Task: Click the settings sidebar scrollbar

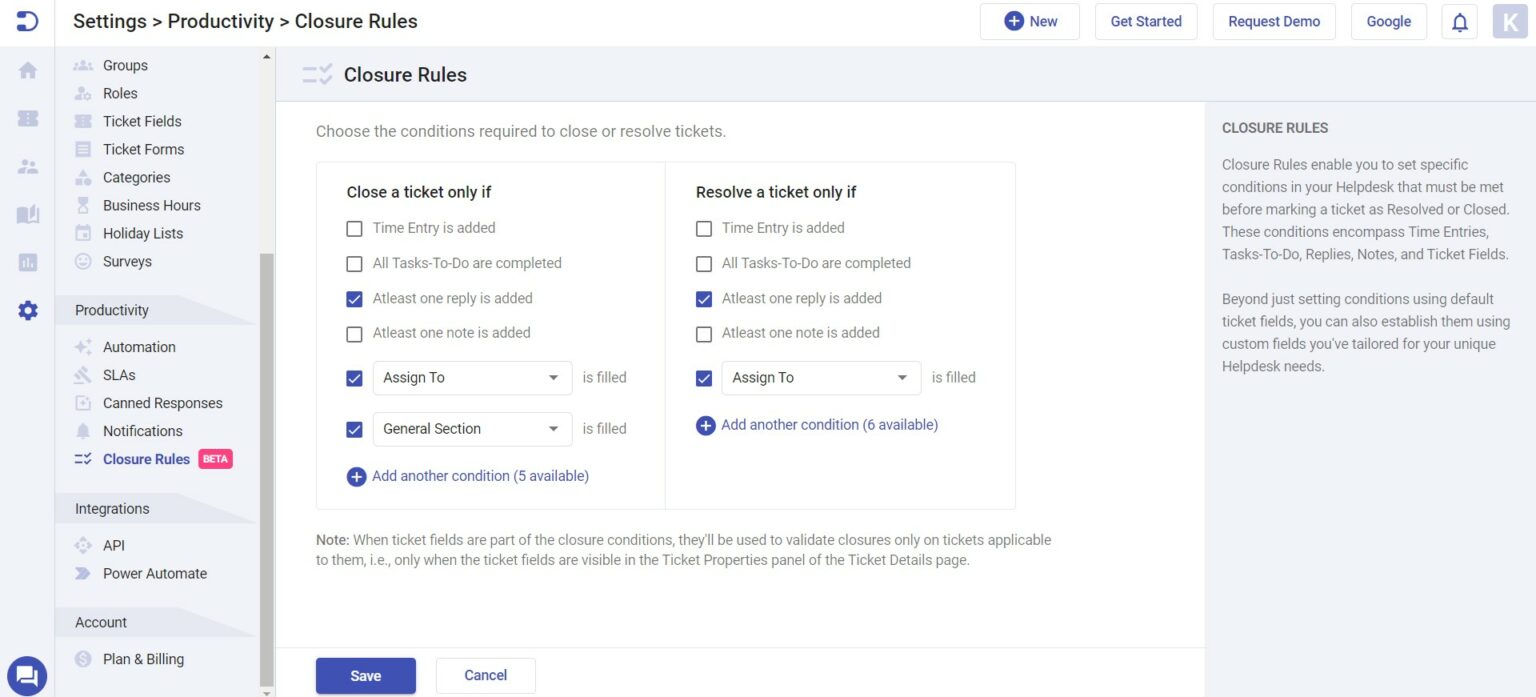Action: click(x=266, y=450)
